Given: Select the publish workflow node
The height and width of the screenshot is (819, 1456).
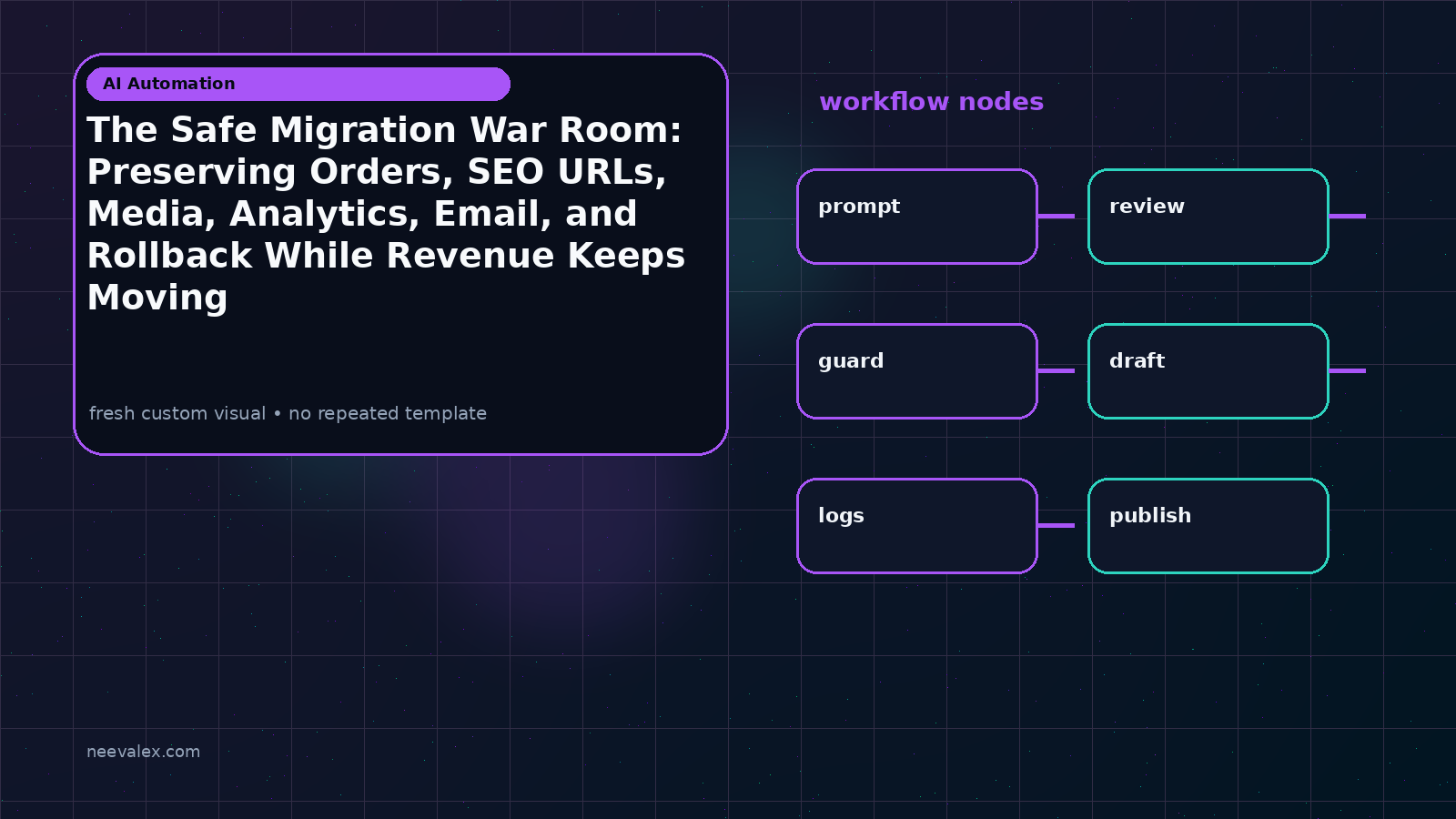Looking at the screenshot, I should tap(1208, 526).
